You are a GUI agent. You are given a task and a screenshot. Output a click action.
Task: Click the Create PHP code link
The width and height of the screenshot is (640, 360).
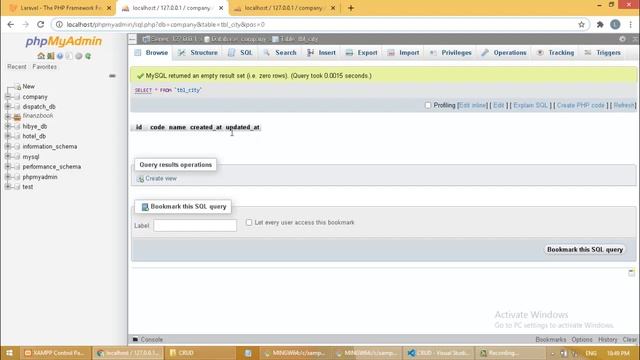(580, 105)
